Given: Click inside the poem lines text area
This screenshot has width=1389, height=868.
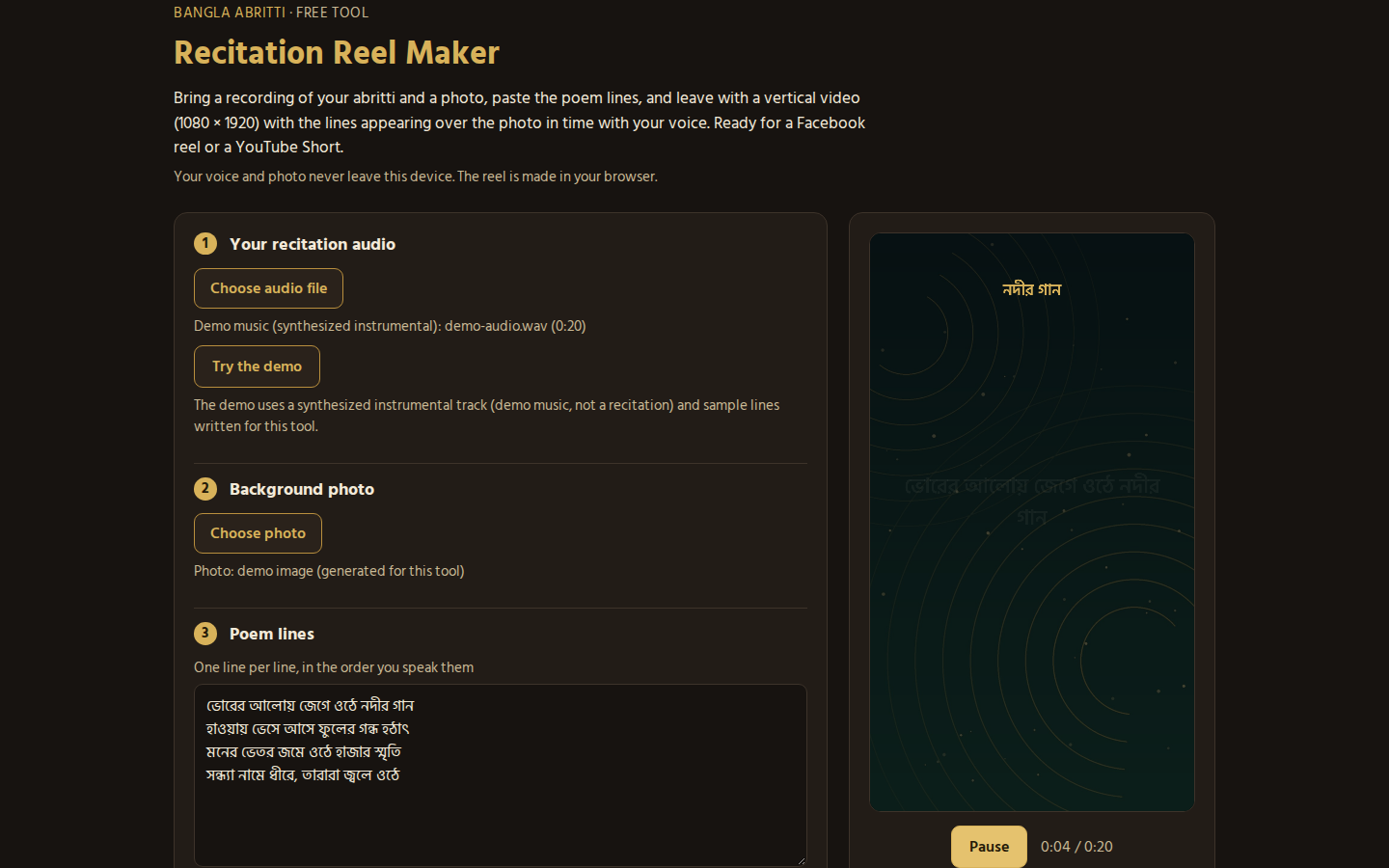Looking at the screenshot, I should (500, 774).
